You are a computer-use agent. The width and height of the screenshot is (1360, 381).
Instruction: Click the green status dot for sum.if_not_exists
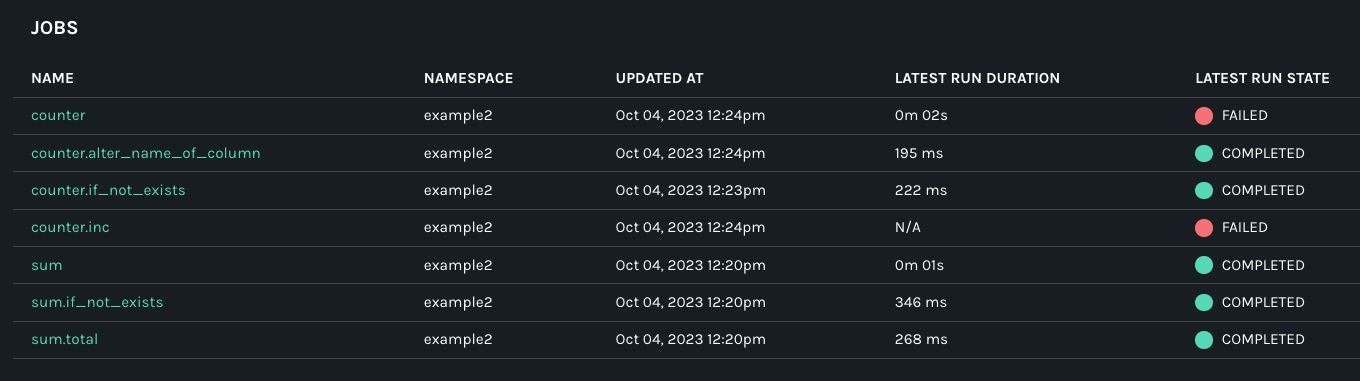click(x=1204, y=302)
